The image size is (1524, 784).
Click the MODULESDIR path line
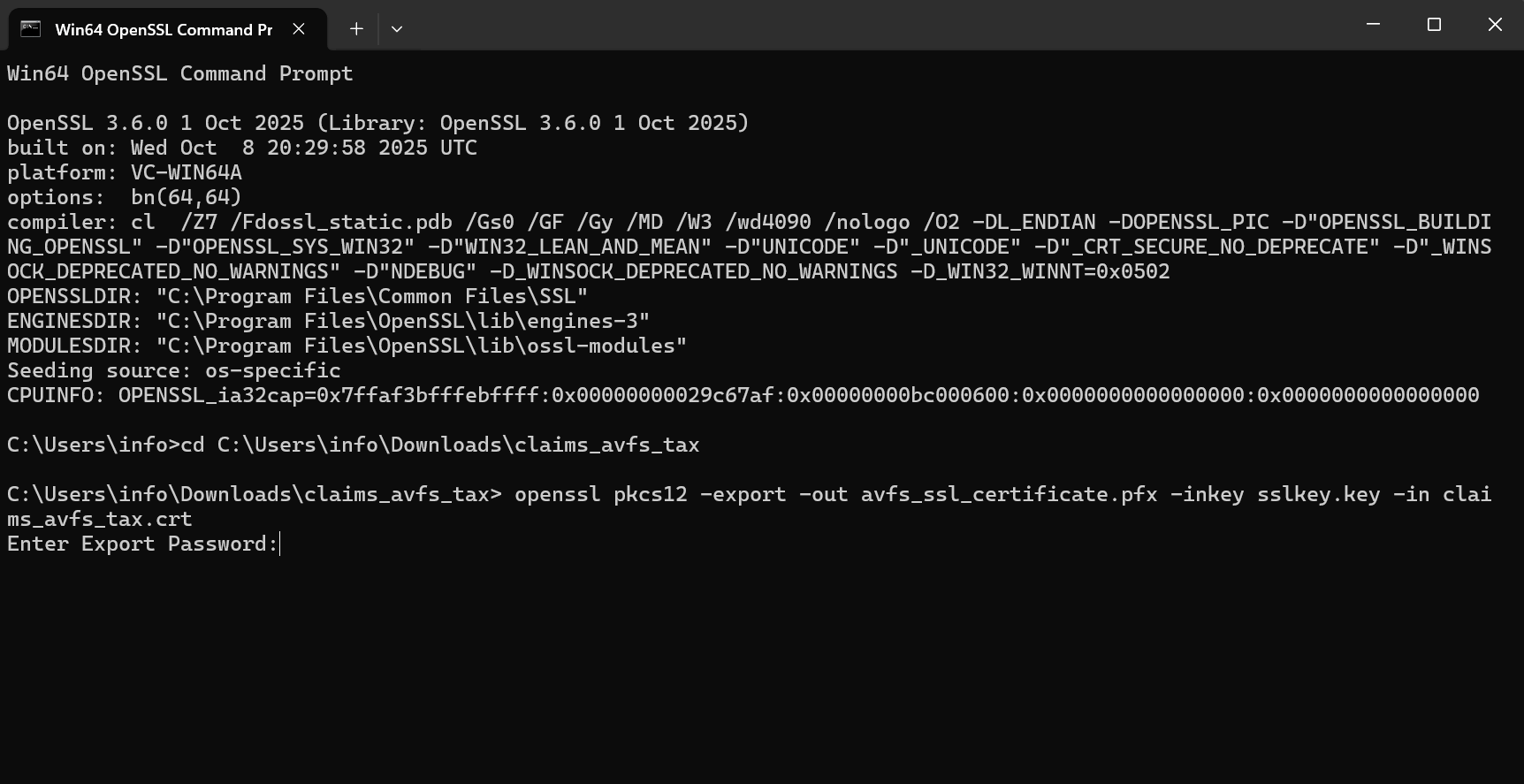click(x=347, y=346)
